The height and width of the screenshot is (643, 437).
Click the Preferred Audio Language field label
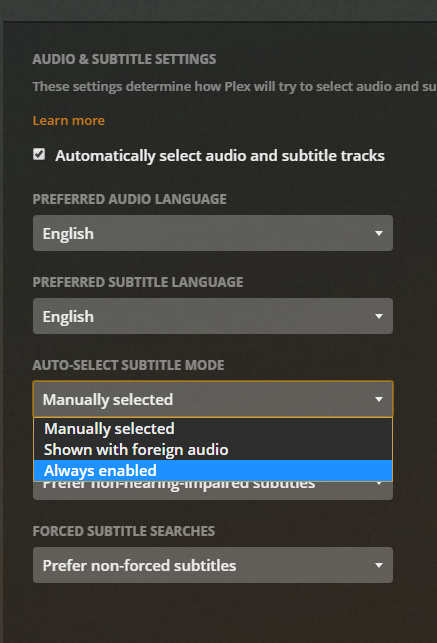tap(130, 199)
